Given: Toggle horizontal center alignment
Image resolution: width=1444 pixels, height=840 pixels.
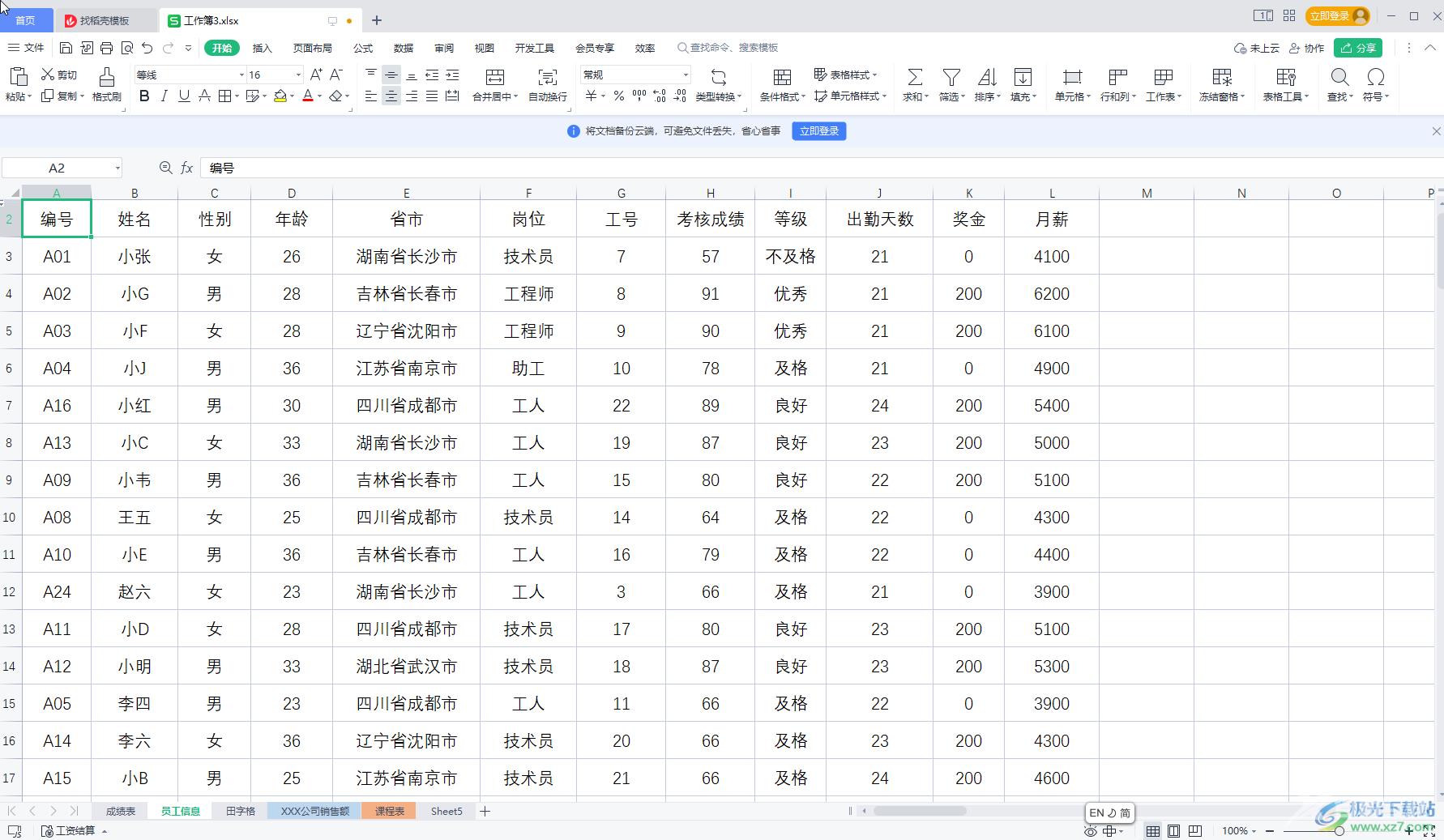Looking at the screenshot, I should pos(391,96).
